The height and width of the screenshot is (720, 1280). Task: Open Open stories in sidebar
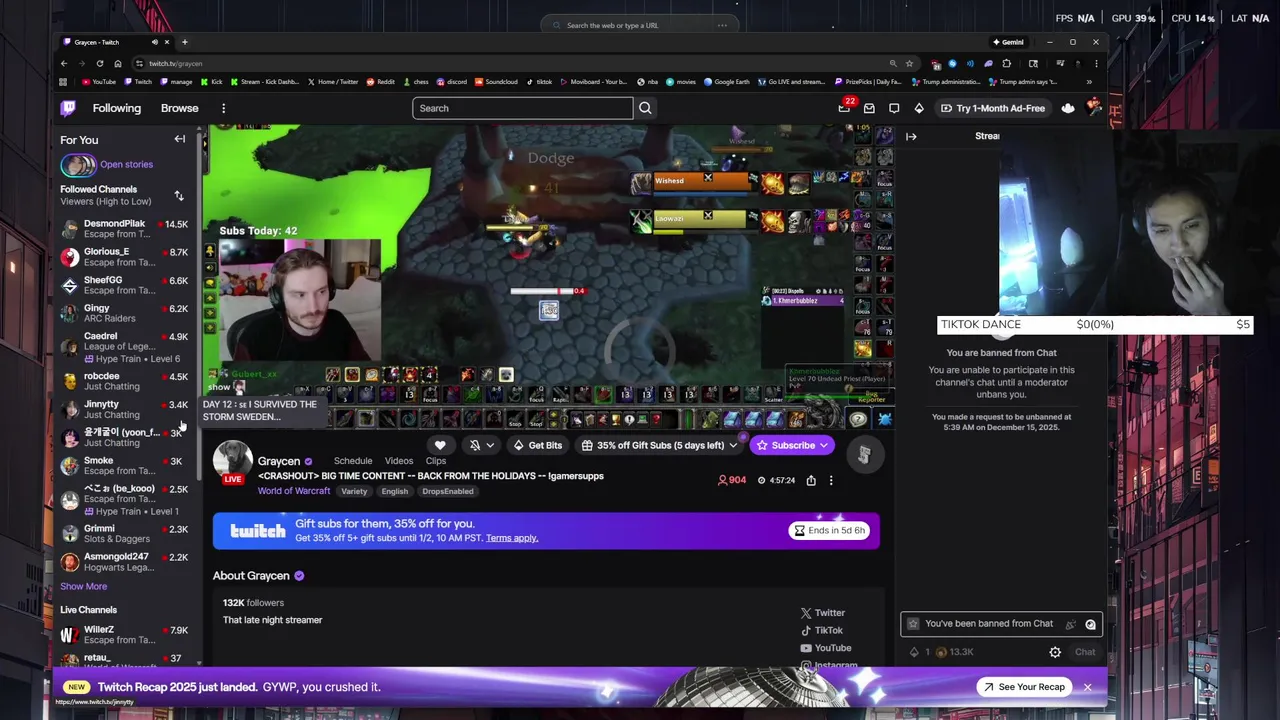(126, 164)
